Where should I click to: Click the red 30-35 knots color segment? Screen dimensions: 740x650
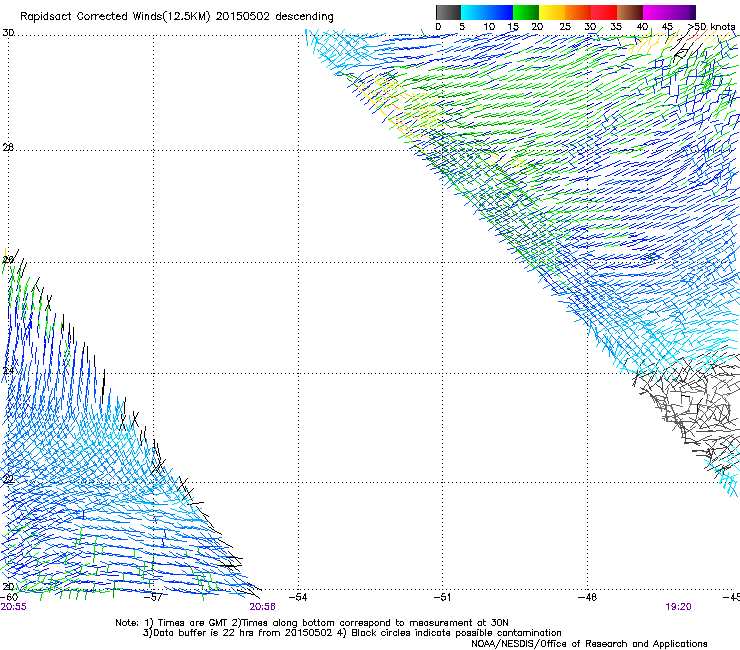point(604,12)
